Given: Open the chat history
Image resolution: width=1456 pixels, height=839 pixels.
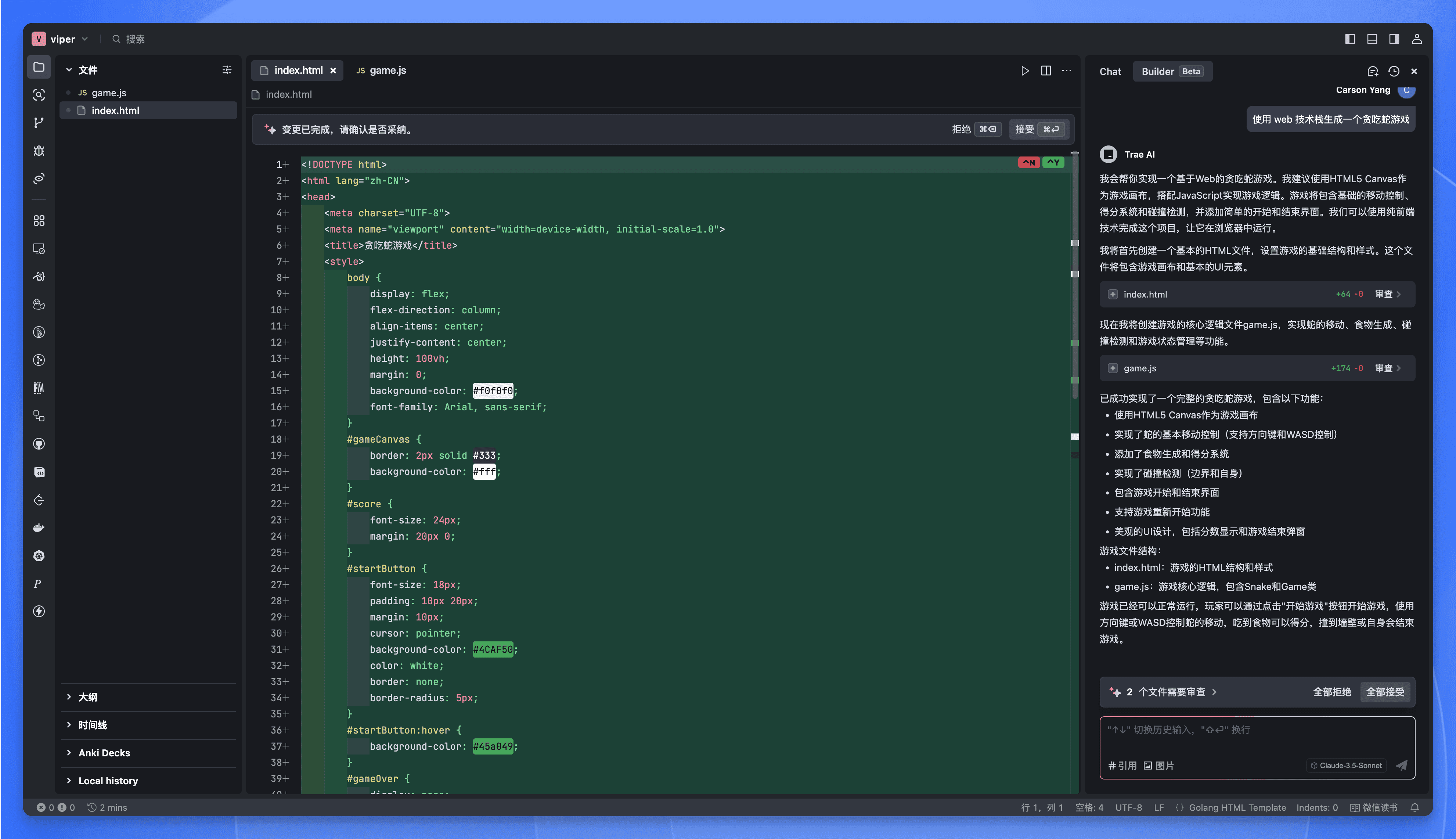Looking at the screenshot, I should click(x=1393, y=71).
